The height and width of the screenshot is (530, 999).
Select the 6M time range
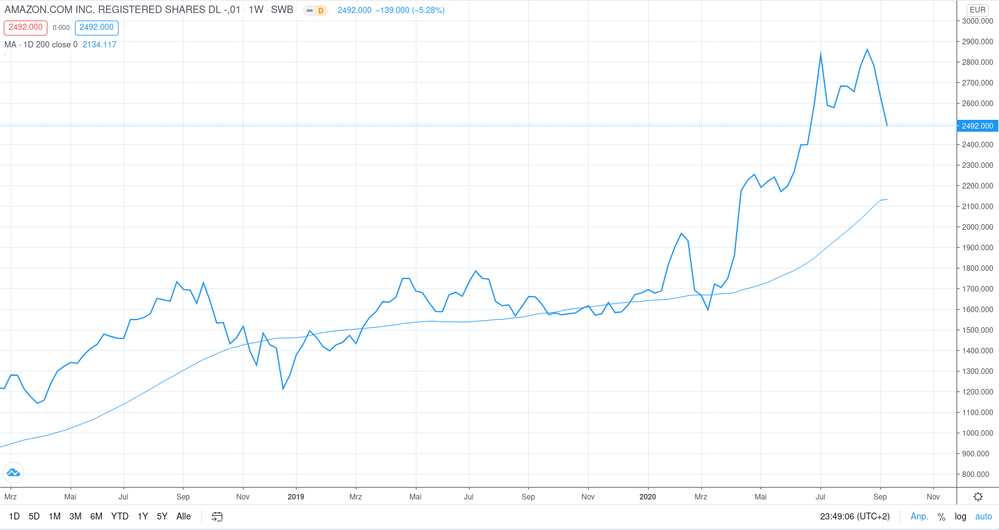(96, 516)
